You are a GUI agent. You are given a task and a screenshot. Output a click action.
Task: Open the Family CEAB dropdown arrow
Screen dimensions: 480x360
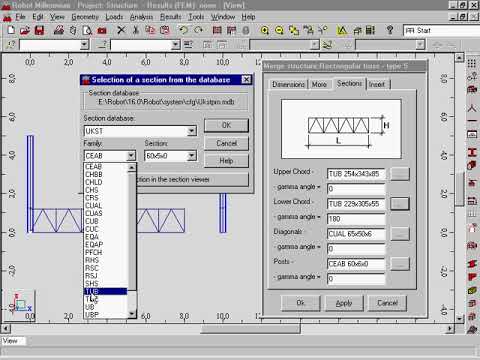coord(131,156)
